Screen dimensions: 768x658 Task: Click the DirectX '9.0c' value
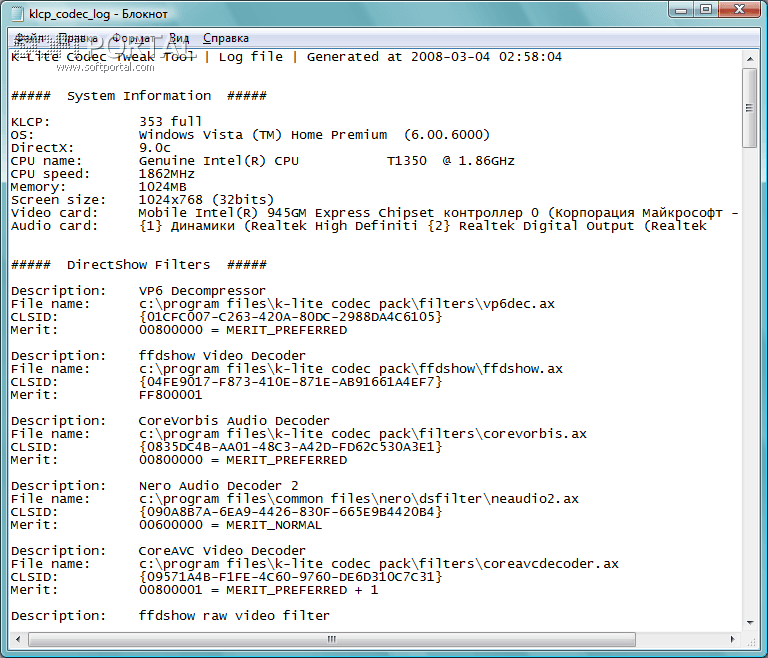click(x=155, y=148)
